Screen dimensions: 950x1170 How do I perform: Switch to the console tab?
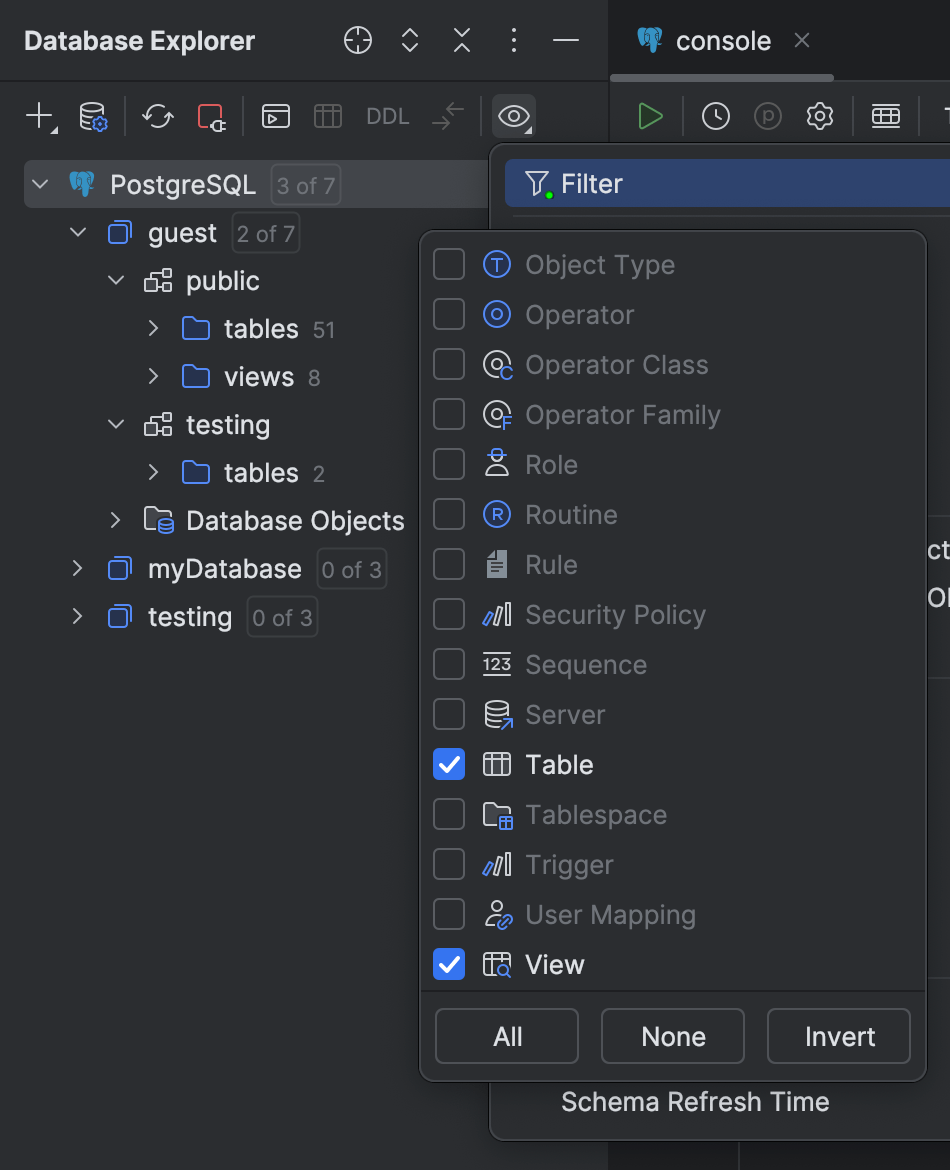pos(722,40)
